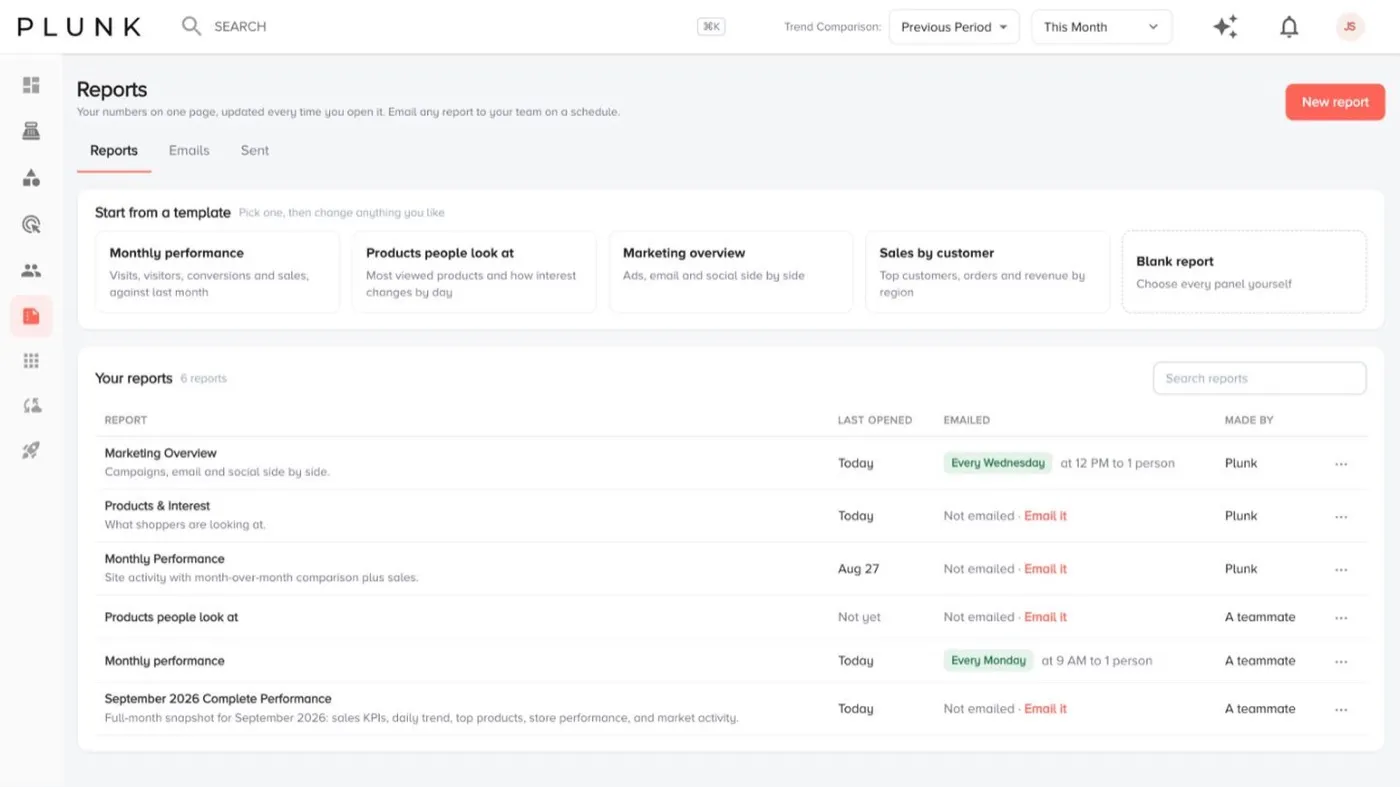Switch to the Sent tab
This screenshot has width=1400, height=787.
coord(255,150)
